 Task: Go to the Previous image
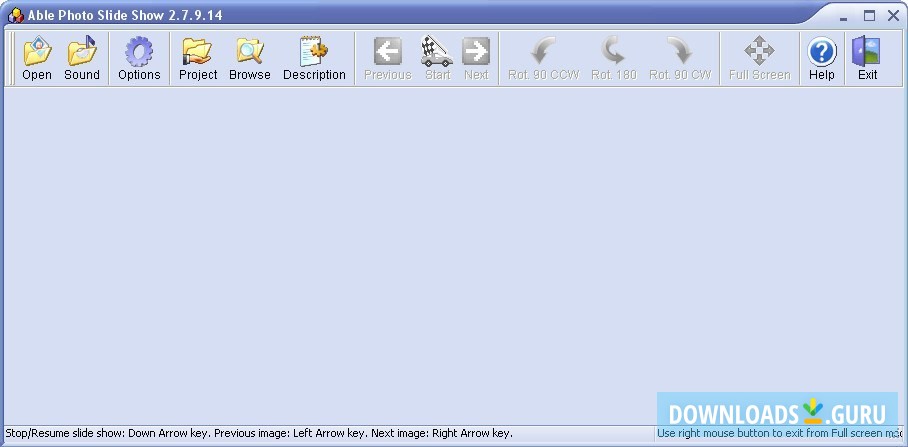tap(387, 58)
